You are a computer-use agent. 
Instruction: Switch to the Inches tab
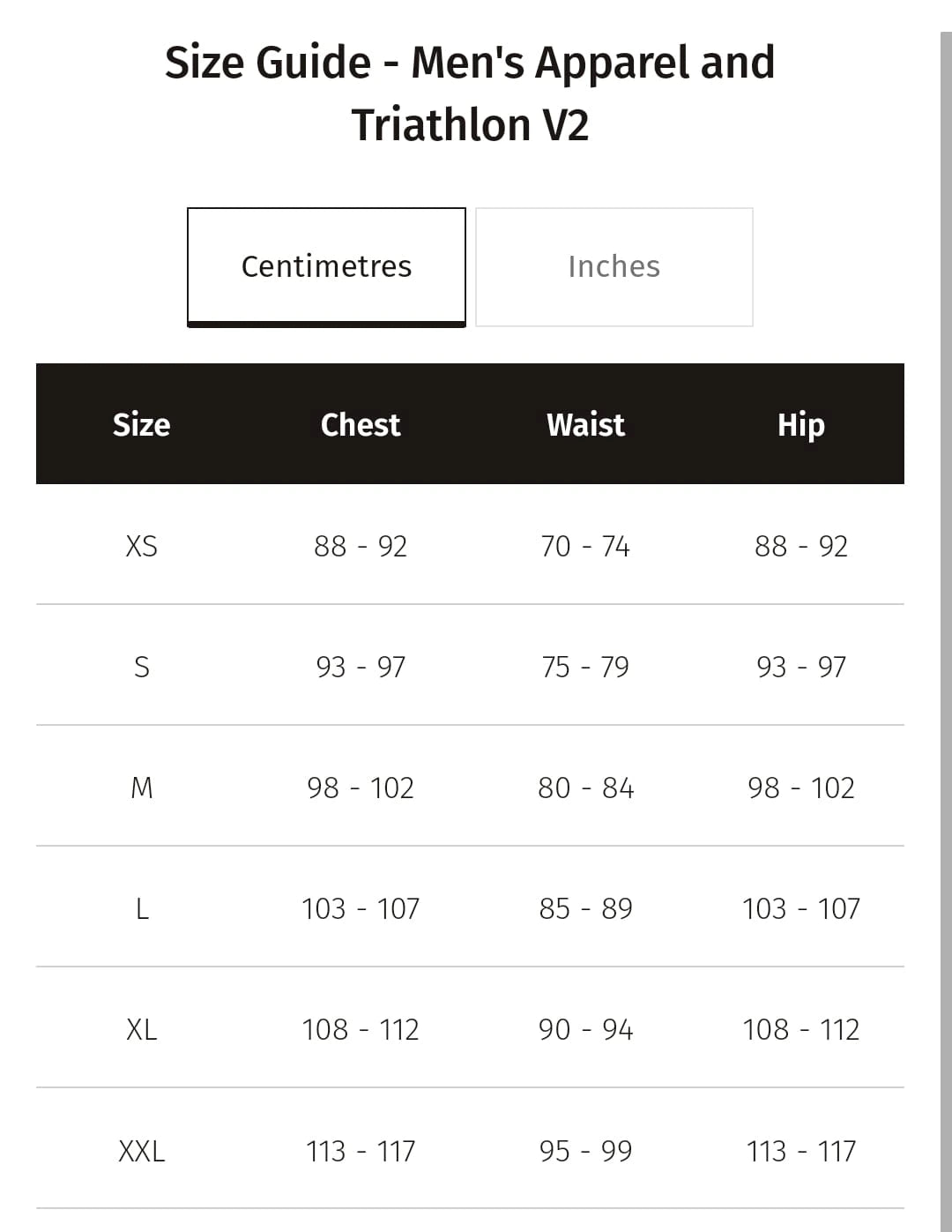(614, 266)
